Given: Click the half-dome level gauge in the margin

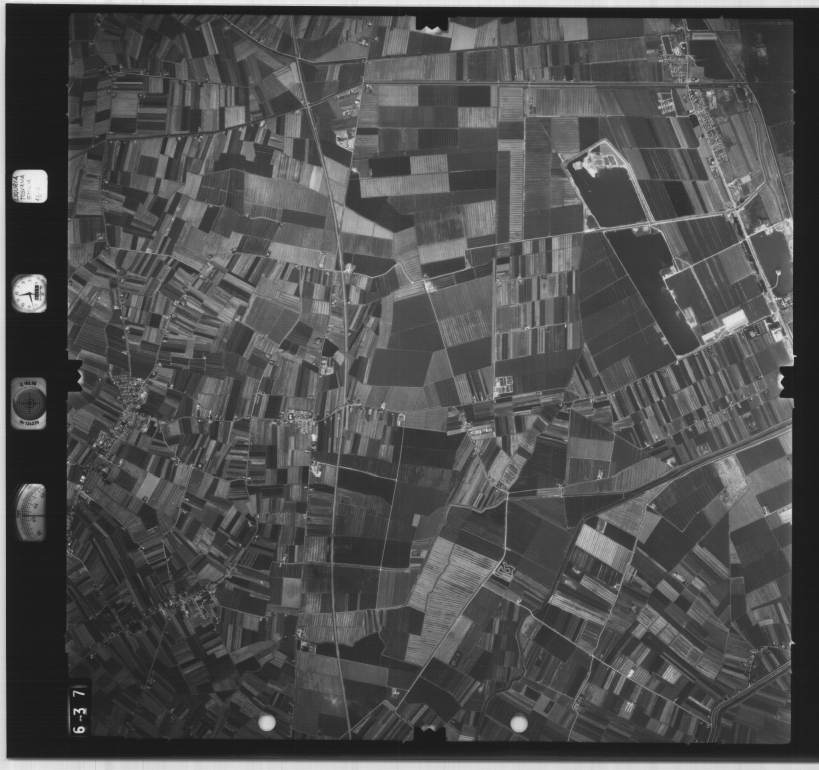Looking at the screenshot, I should coord(31,511).
